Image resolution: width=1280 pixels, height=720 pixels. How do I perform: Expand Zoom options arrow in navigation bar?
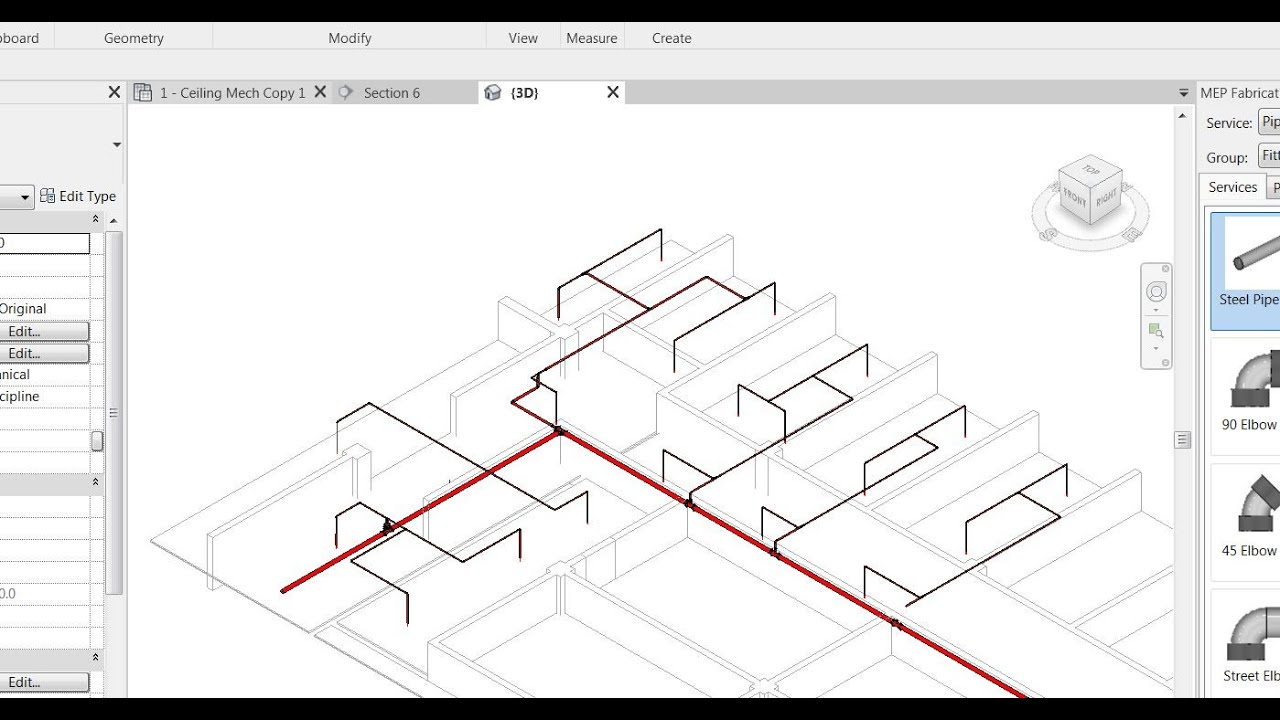point(1156,348)
